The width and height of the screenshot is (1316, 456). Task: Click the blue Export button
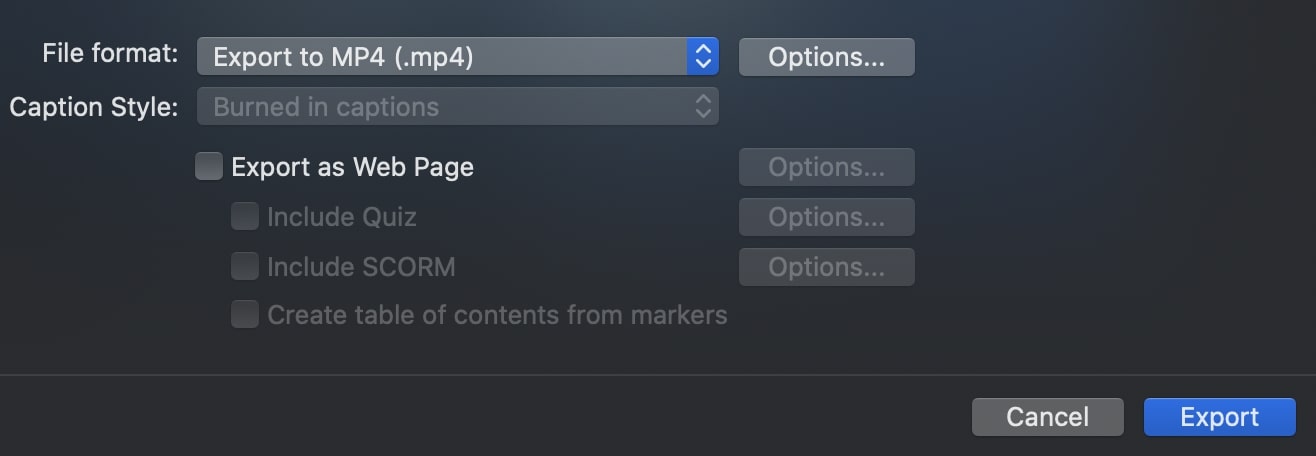[1219, 417]
